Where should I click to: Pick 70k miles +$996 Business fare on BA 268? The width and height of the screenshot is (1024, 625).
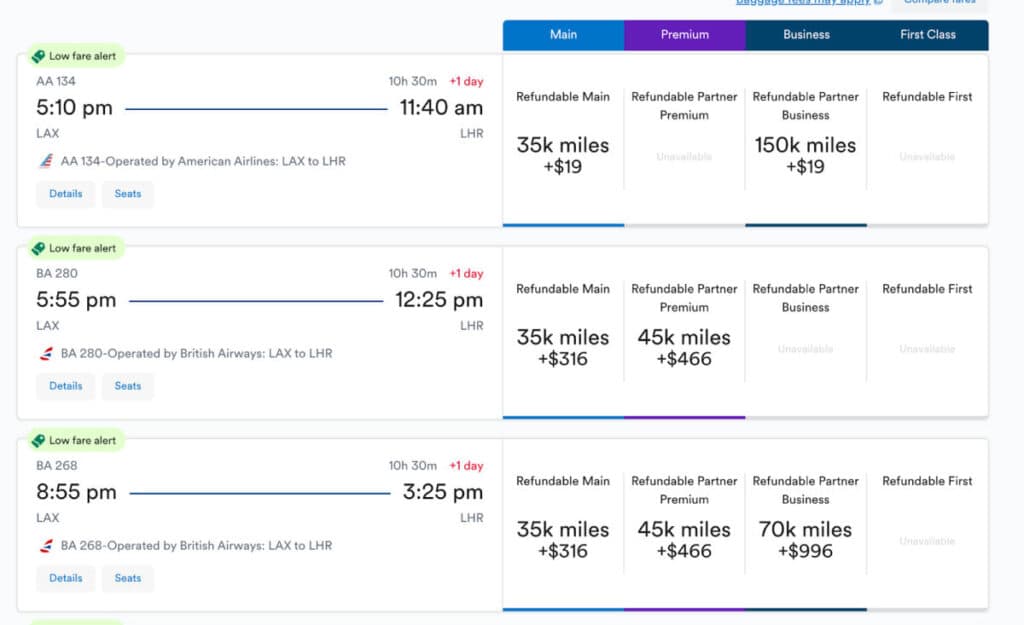pyautogui.click(x=805, y=539)
